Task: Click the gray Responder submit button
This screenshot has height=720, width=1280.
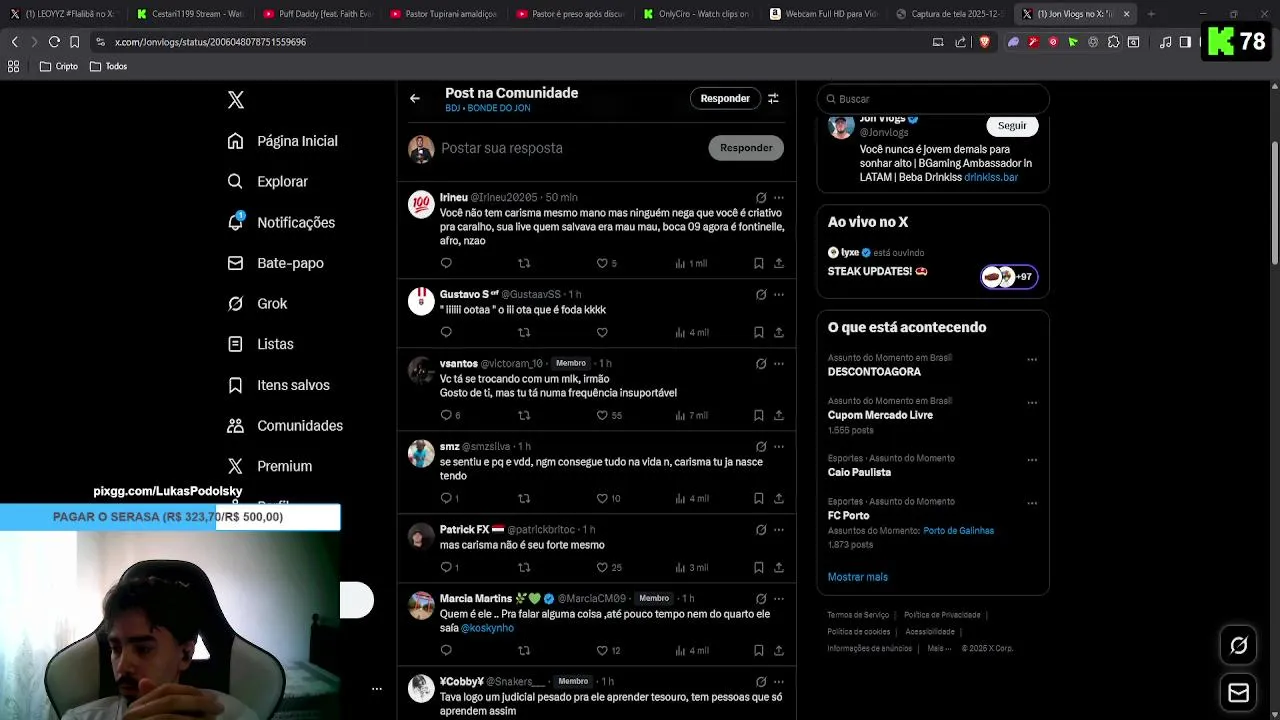Action: 746,148
